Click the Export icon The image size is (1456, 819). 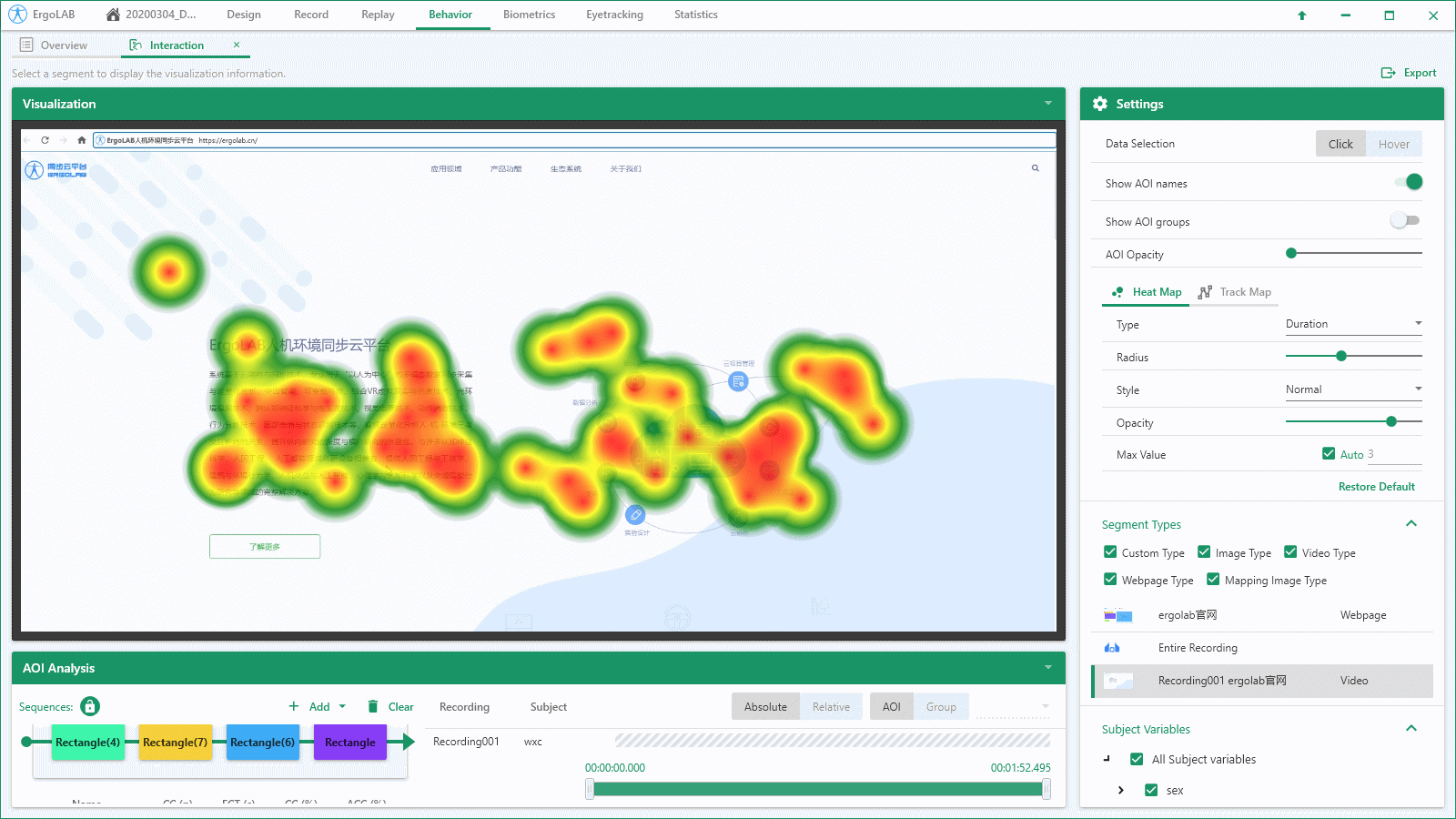(1388, 73)
